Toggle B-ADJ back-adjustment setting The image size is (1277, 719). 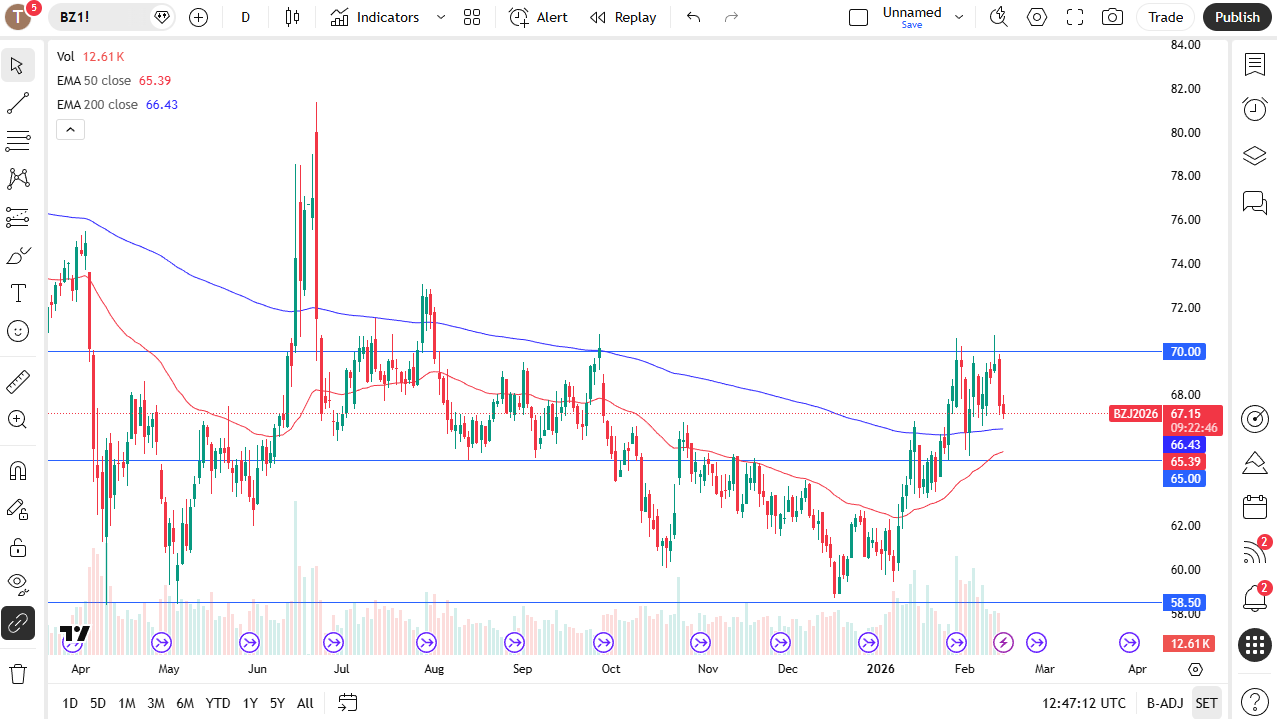coord(1163,703)
